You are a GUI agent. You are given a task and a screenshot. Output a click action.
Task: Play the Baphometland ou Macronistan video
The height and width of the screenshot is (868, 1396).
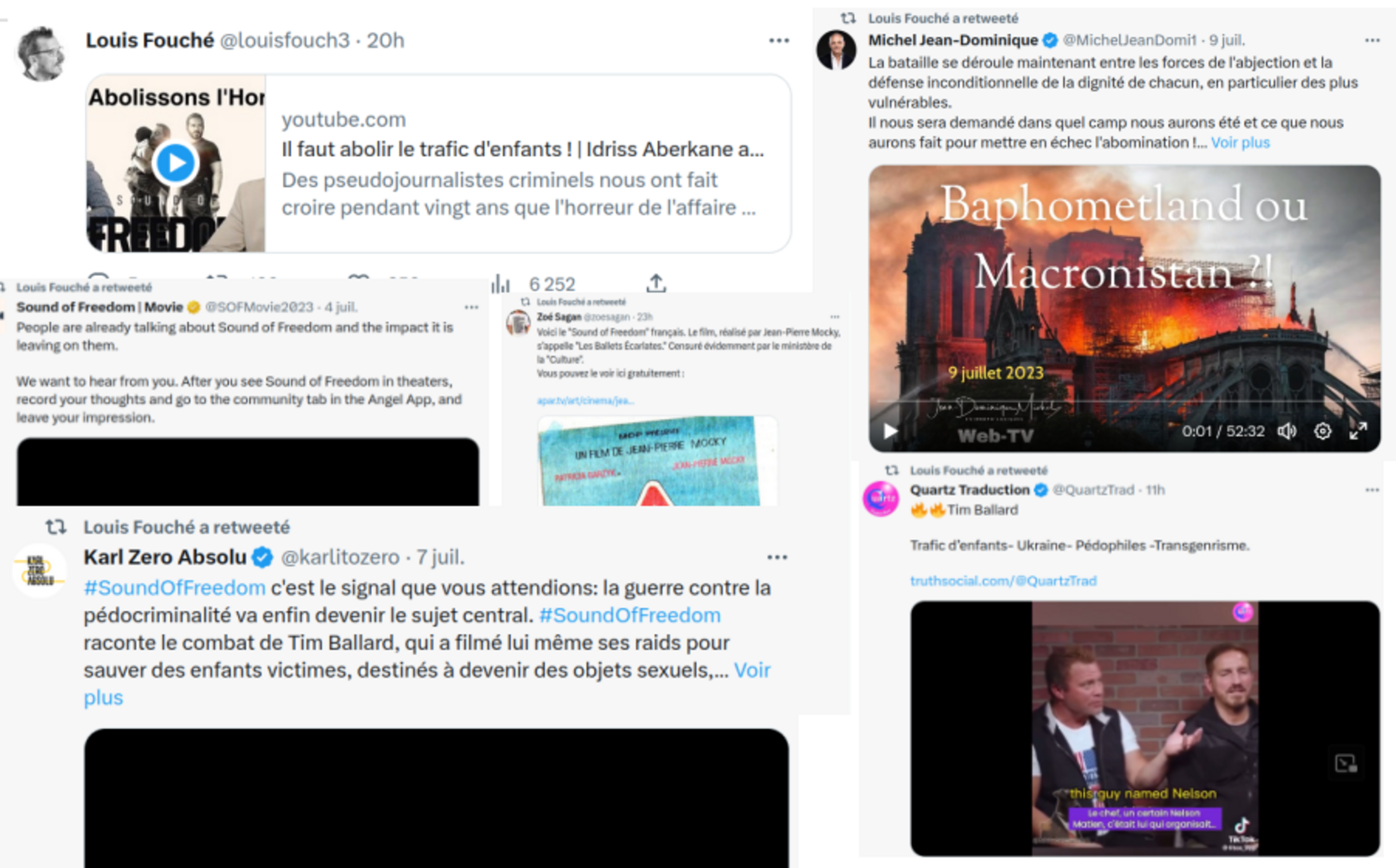[x=890, y=431]
